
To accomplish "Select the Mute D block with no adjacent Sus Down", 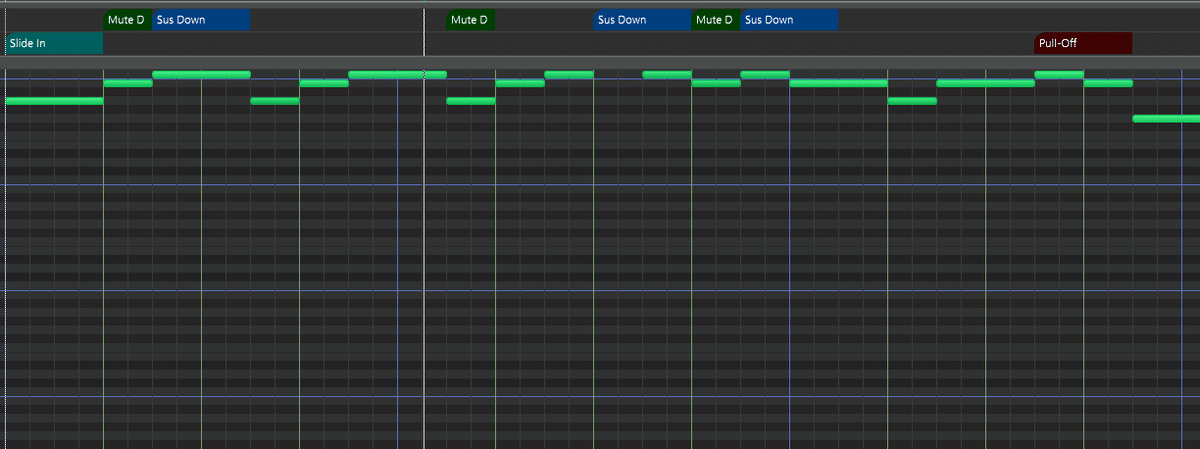I will (x=470, y=20).
